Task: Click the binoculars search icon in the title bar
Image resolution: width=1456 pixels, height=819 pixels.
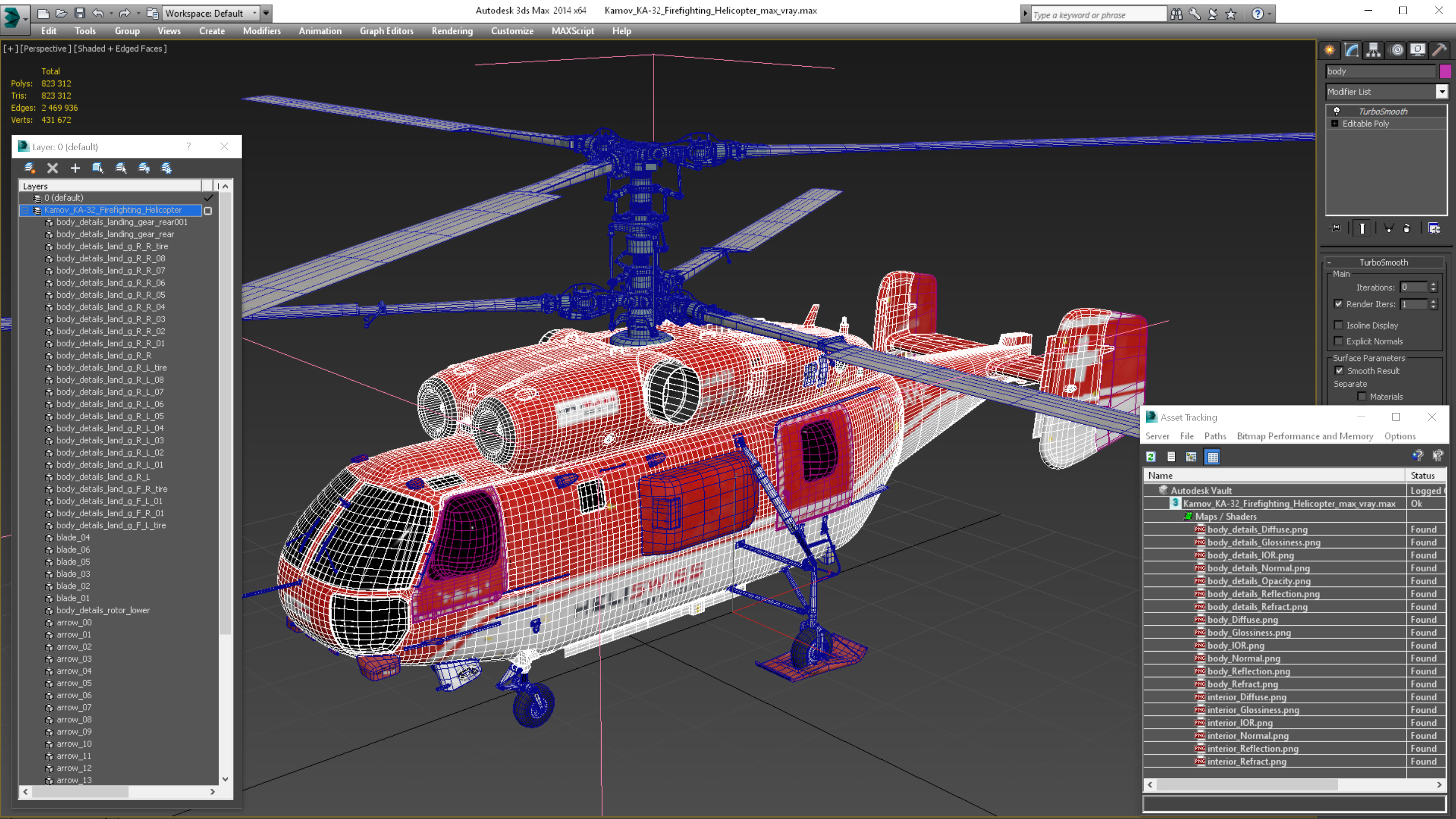Action: click(x=1176, y=14)
